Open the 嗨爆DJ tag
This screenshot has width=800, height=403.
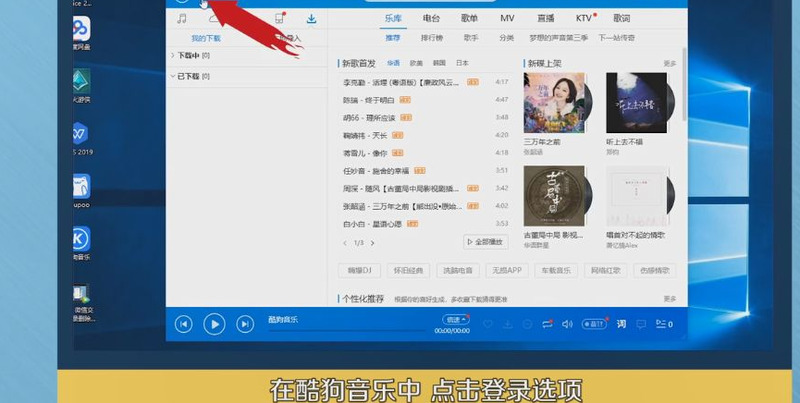coord(360,270)
